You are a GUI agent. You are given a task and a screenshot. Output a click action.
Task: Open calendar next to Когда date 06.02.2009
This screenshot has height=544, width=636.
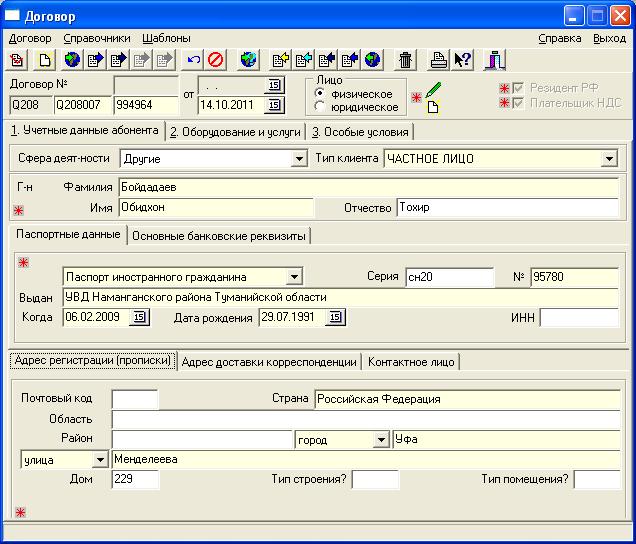click(x=139, y=317)
